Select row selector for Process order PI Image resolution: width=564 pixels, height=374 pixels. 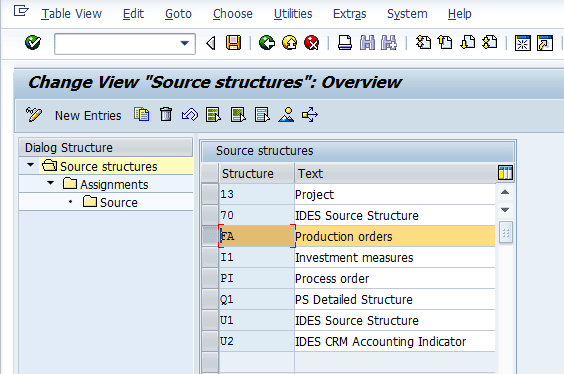(x=210, y=278)
